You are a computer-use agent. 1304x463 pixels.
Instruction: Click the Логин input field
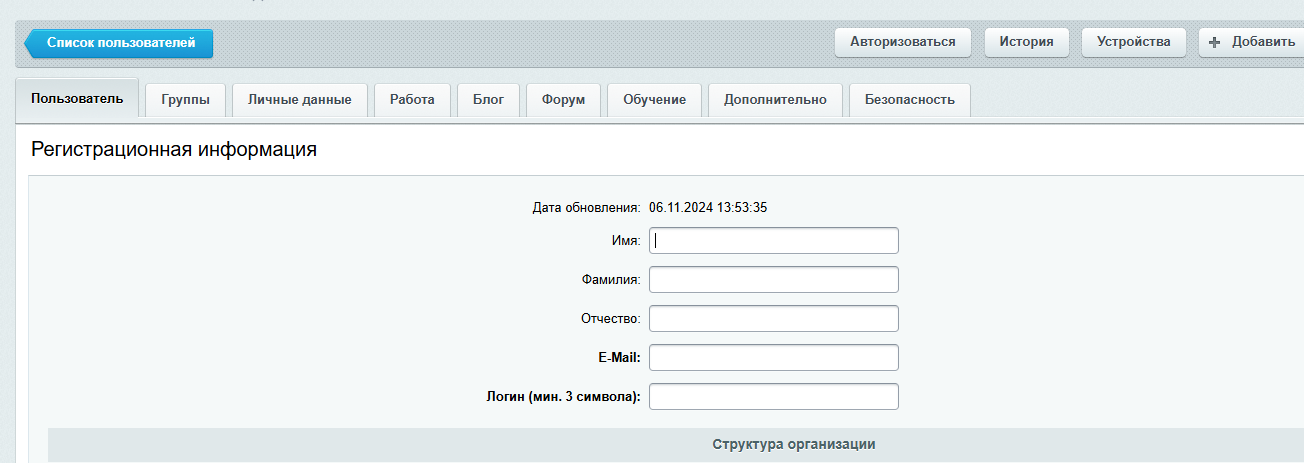tap(774, 397)
